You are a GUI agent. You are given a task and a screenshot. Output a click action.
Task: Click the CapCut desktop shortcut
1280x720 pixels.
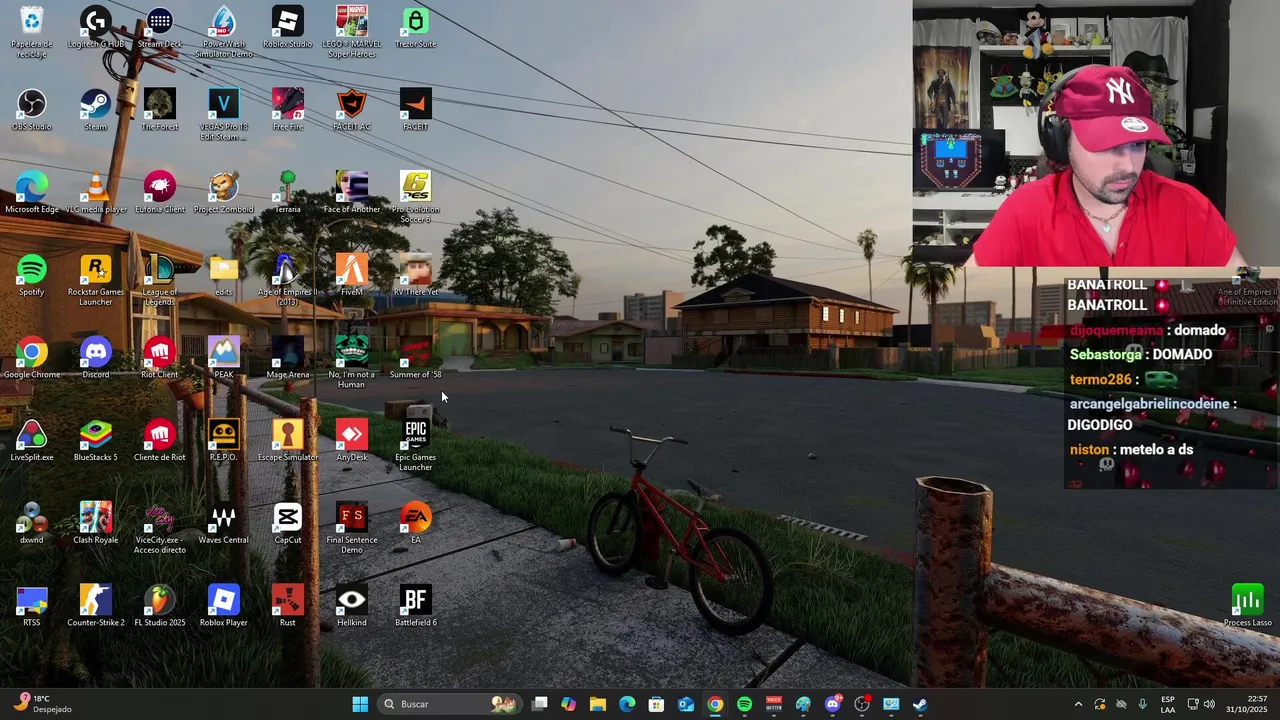point(288,524)
